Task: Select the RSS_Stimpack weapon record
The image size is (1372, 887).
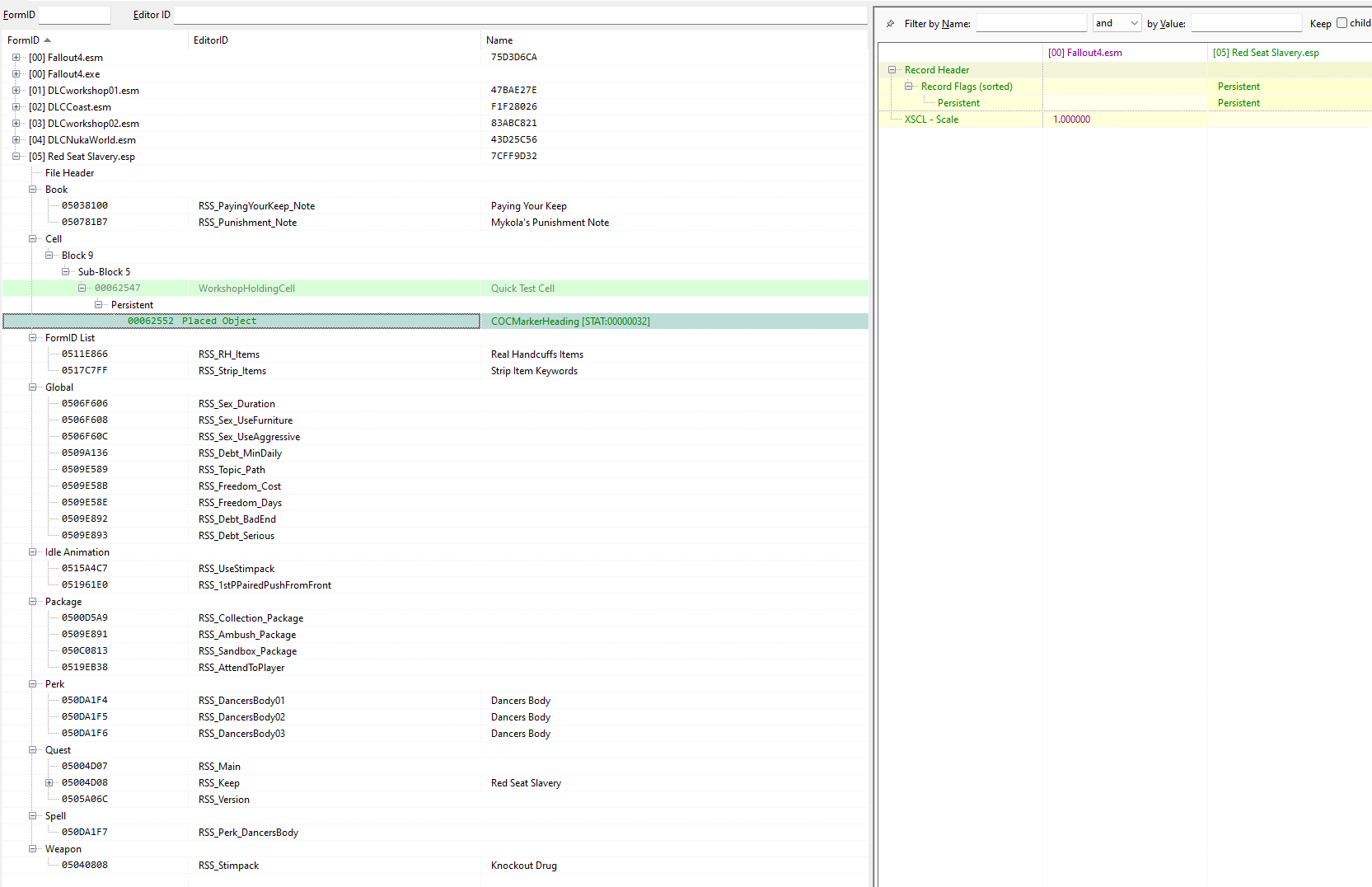Action: tap(435, 866)
